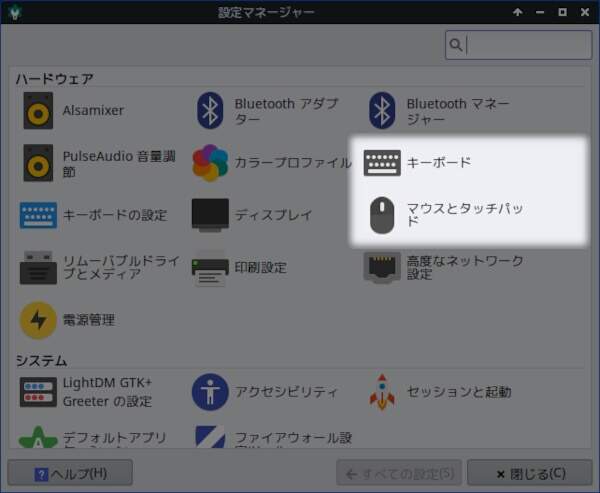600x493 pixels.
Task: Open アクセシビリティ settings icon
Action: pyautogui.click(x=210, y=392)
